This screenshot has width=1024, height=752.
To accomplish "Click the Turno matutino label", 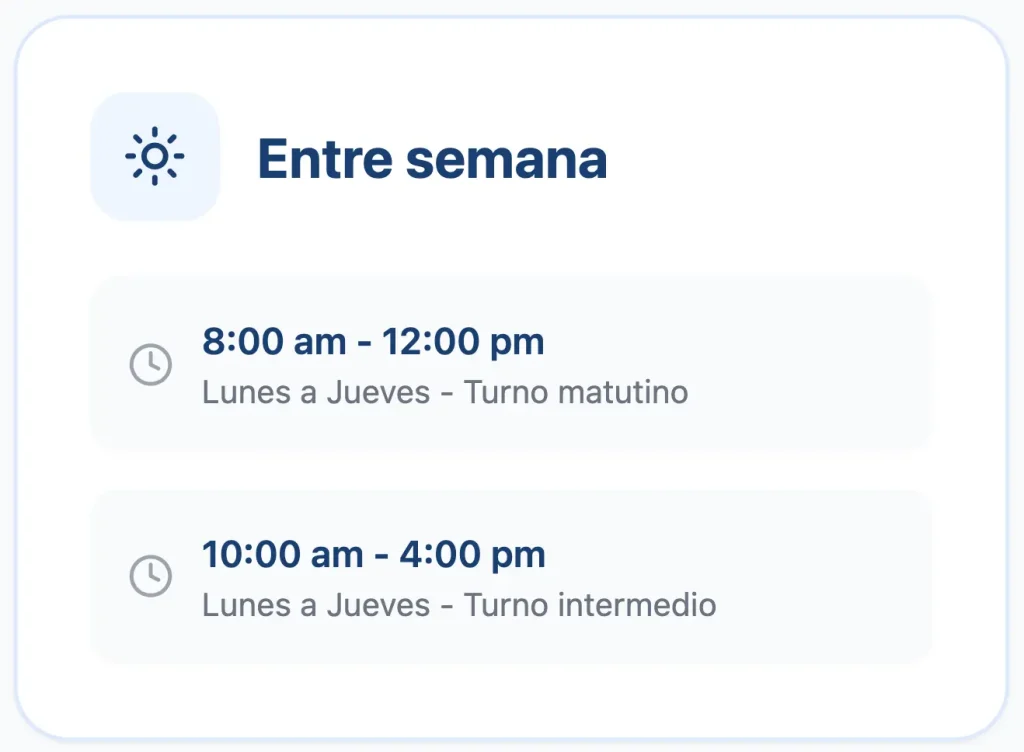I will pos(577,392).
